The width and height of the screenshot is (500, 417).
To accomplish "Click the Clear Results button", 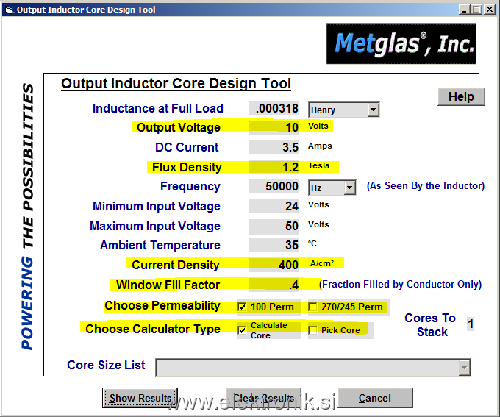I will [263, 398].
